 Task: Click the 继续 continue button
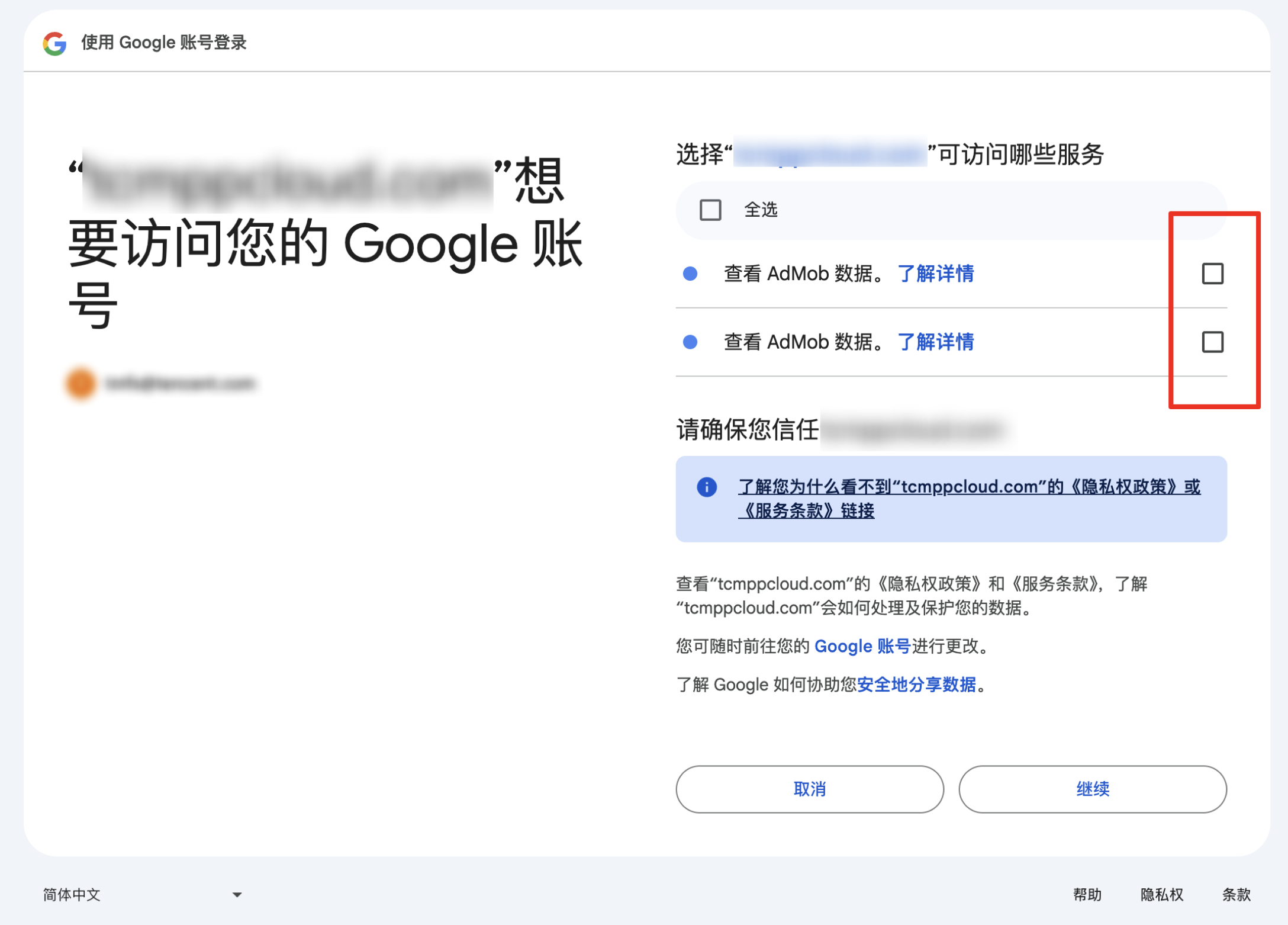(x=1092, y=789)
